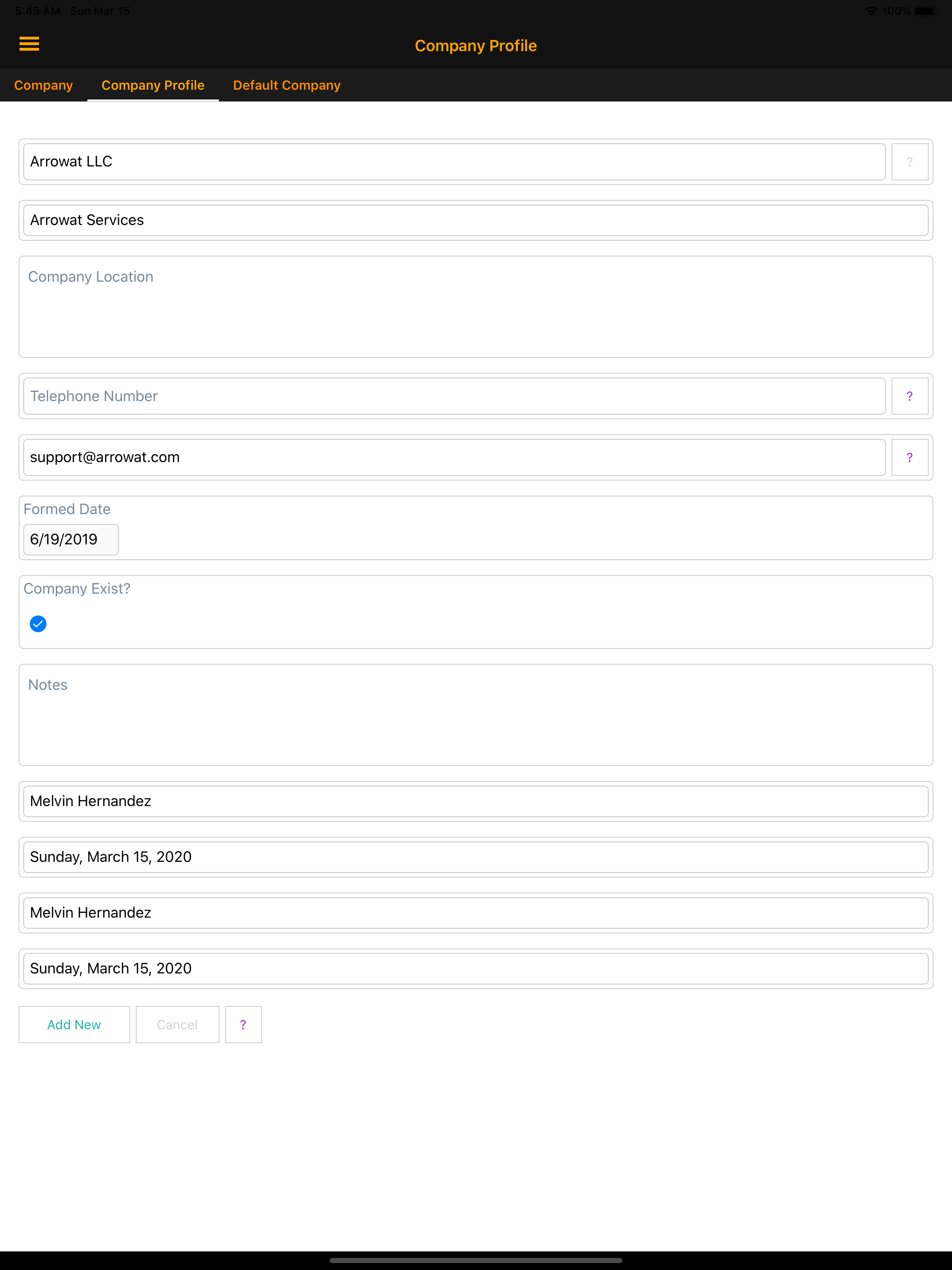This screenshot has width=952, height=1270.
Task: Open the Formed Date picker showing 6/19/2019
Action: click(71, 539)
